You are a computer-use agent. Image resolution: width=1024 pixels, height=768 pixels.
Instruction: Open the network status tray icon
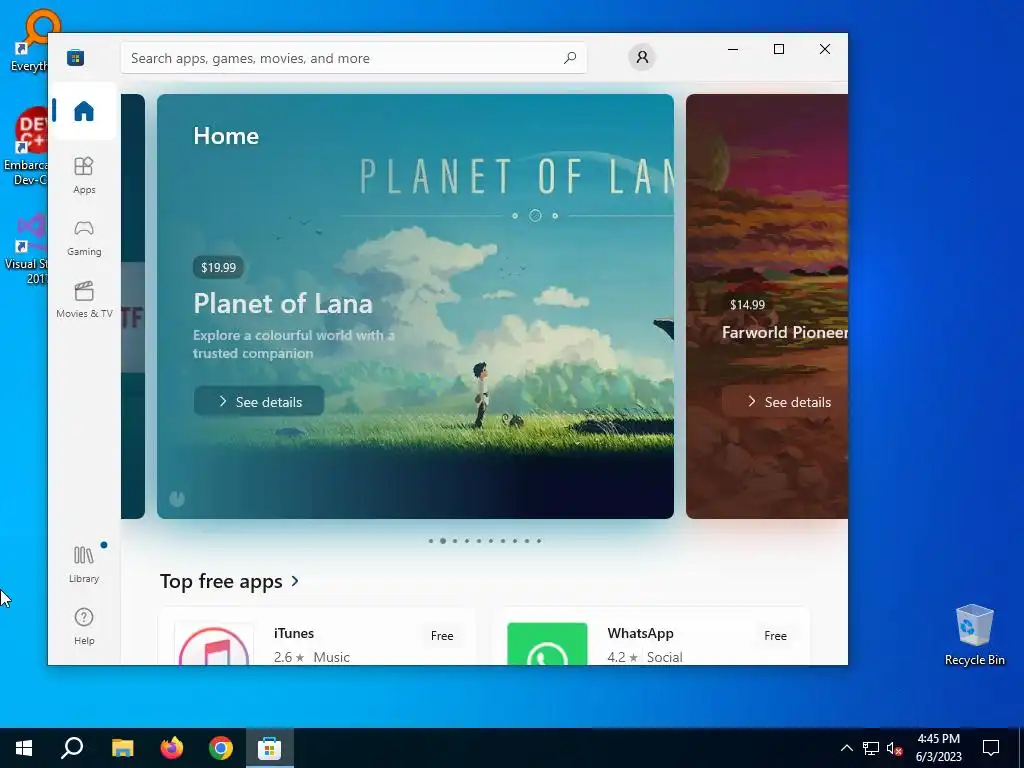(x=871, y=748)
